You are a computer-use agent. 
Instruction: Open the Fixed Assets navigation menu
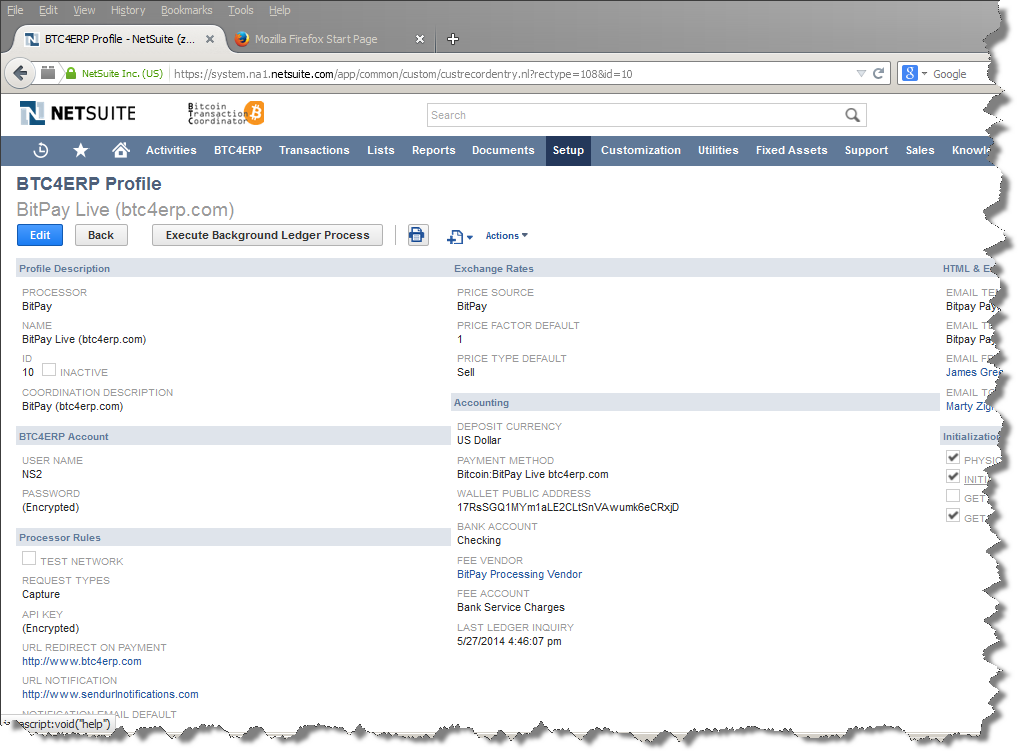pyautogui.click(x=791, y=151)
